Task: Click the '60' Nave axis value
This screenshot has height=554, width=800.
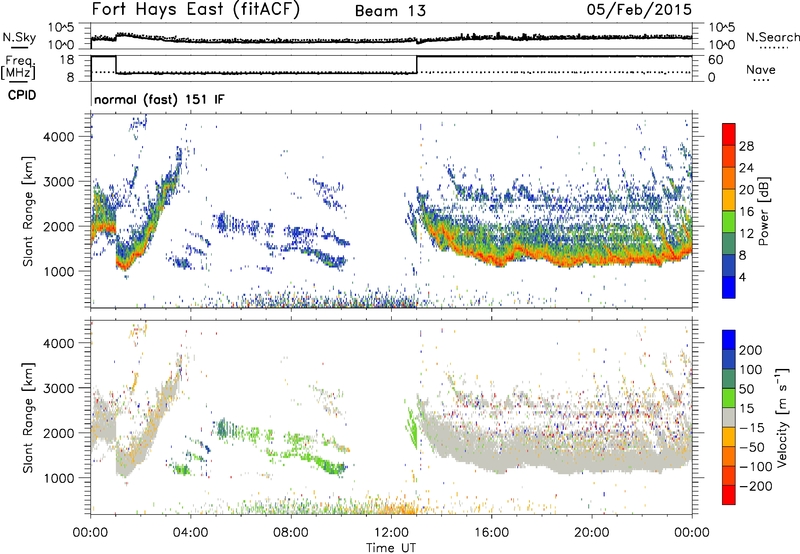Action: coord(715,60)
